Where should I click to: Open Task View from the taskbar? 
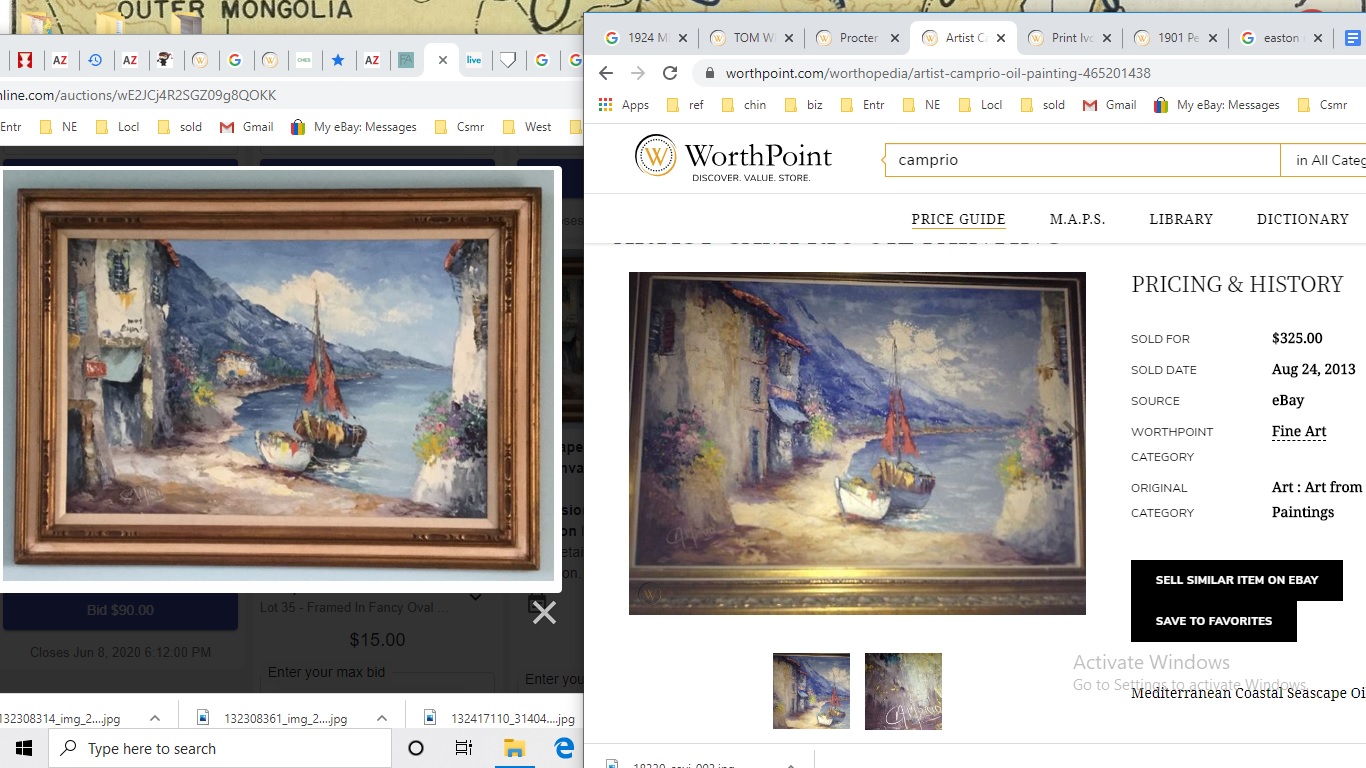(x=464, y=748)
